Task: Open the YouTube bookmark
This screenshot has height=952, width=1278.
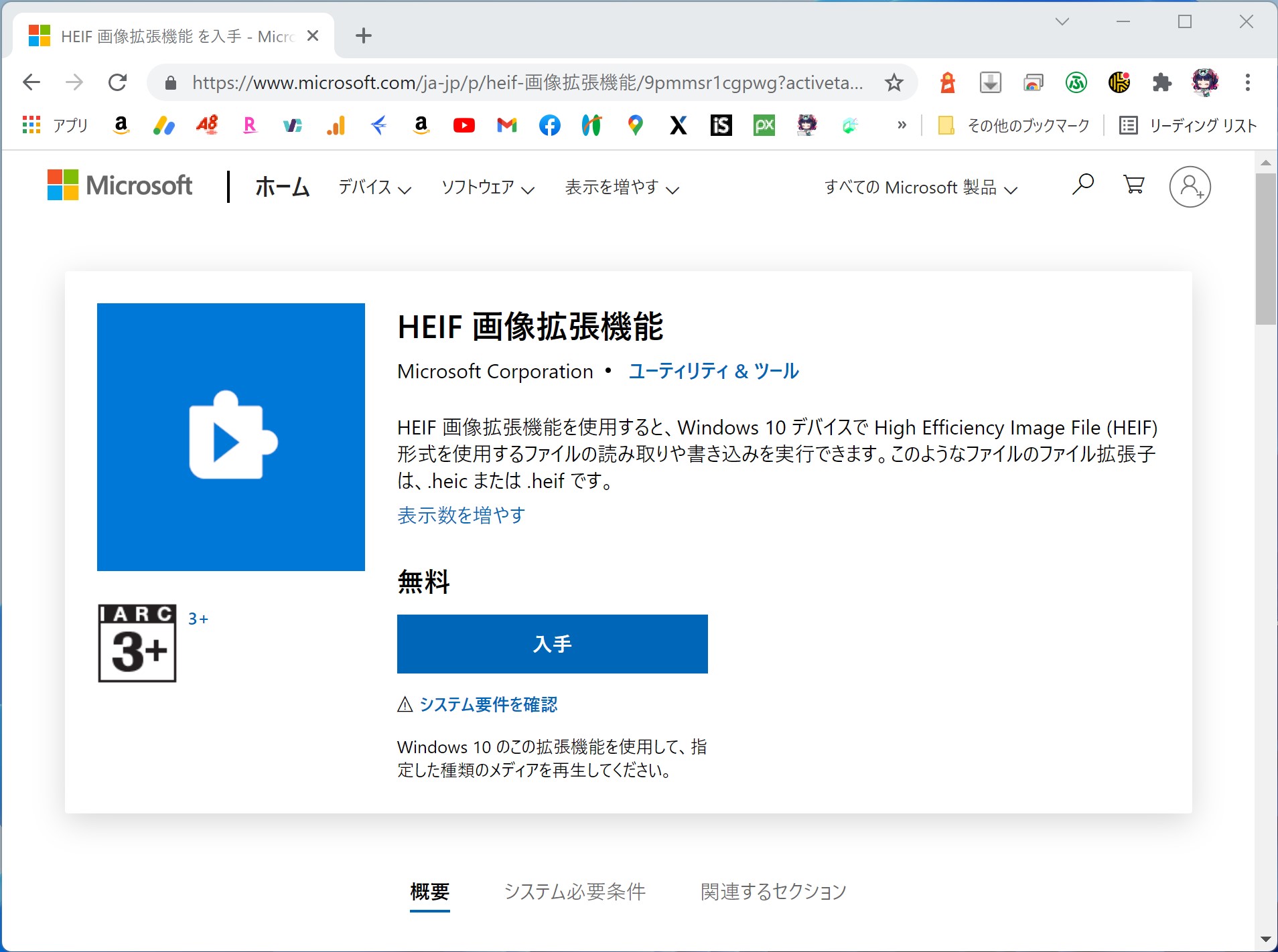Action: (464, 125)
